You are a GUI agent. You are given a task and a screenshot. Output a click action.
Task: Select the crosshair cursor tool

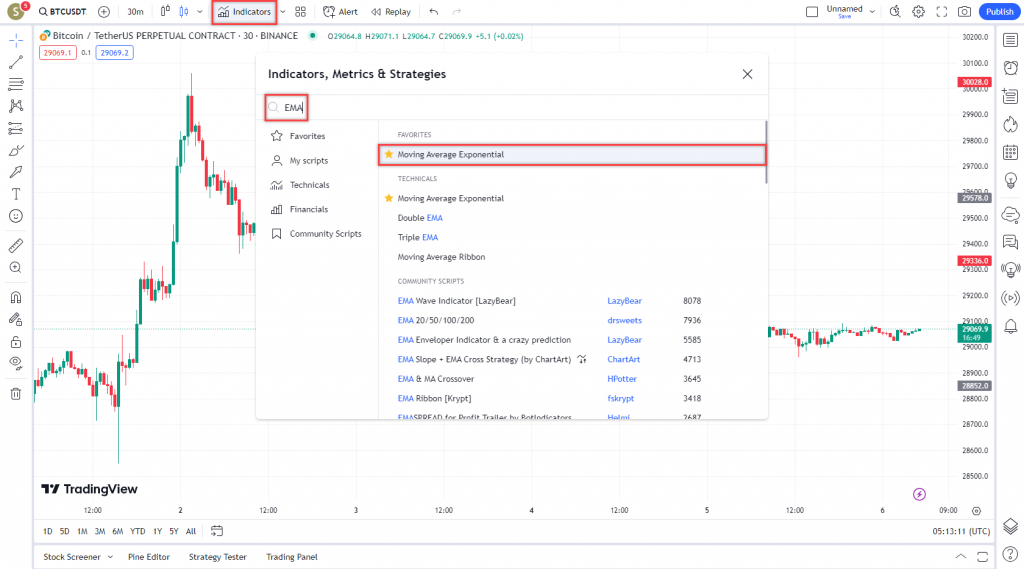[16, 41]
